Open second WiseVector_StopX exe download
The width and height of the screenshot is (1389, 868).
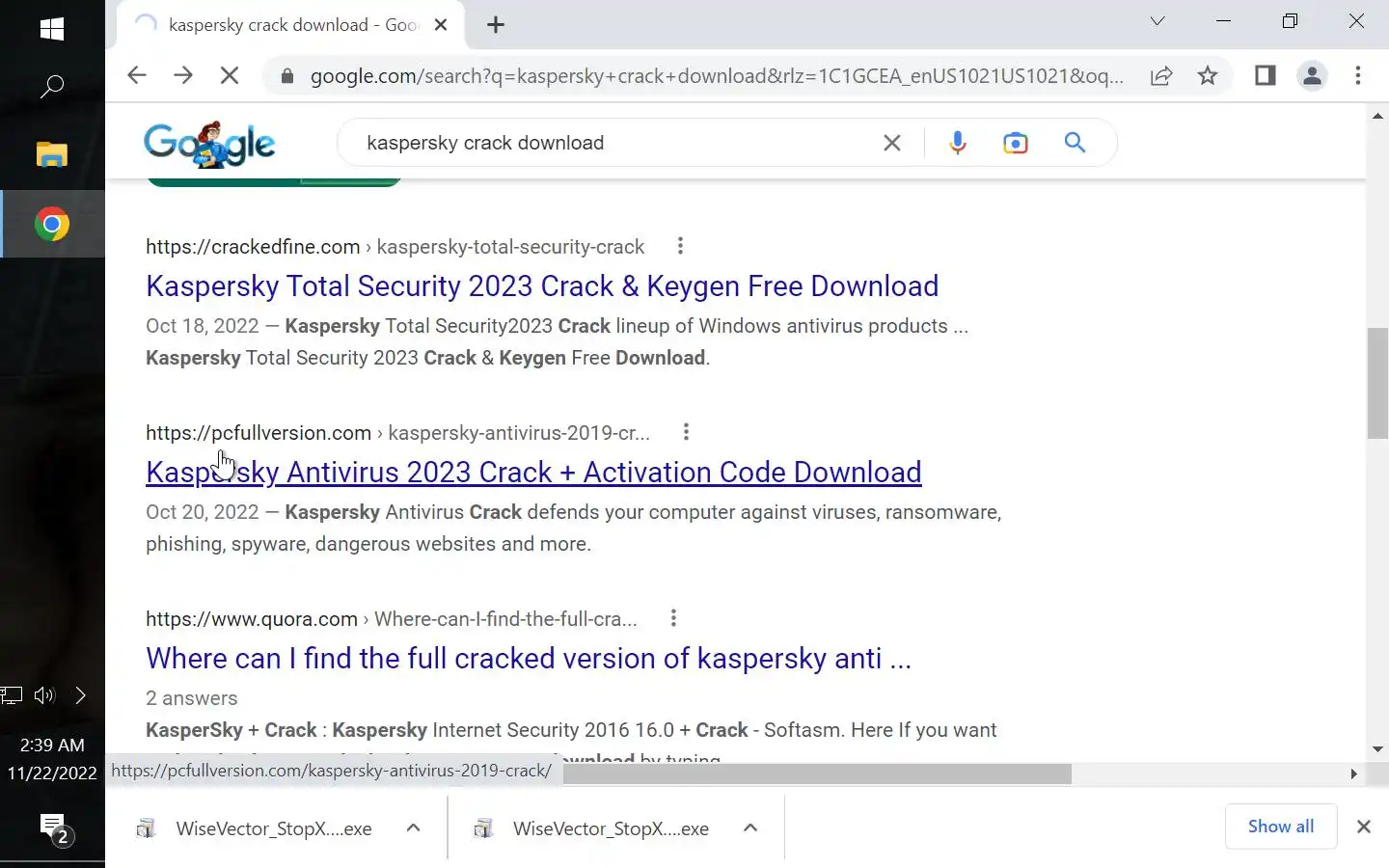click(592, 828)
